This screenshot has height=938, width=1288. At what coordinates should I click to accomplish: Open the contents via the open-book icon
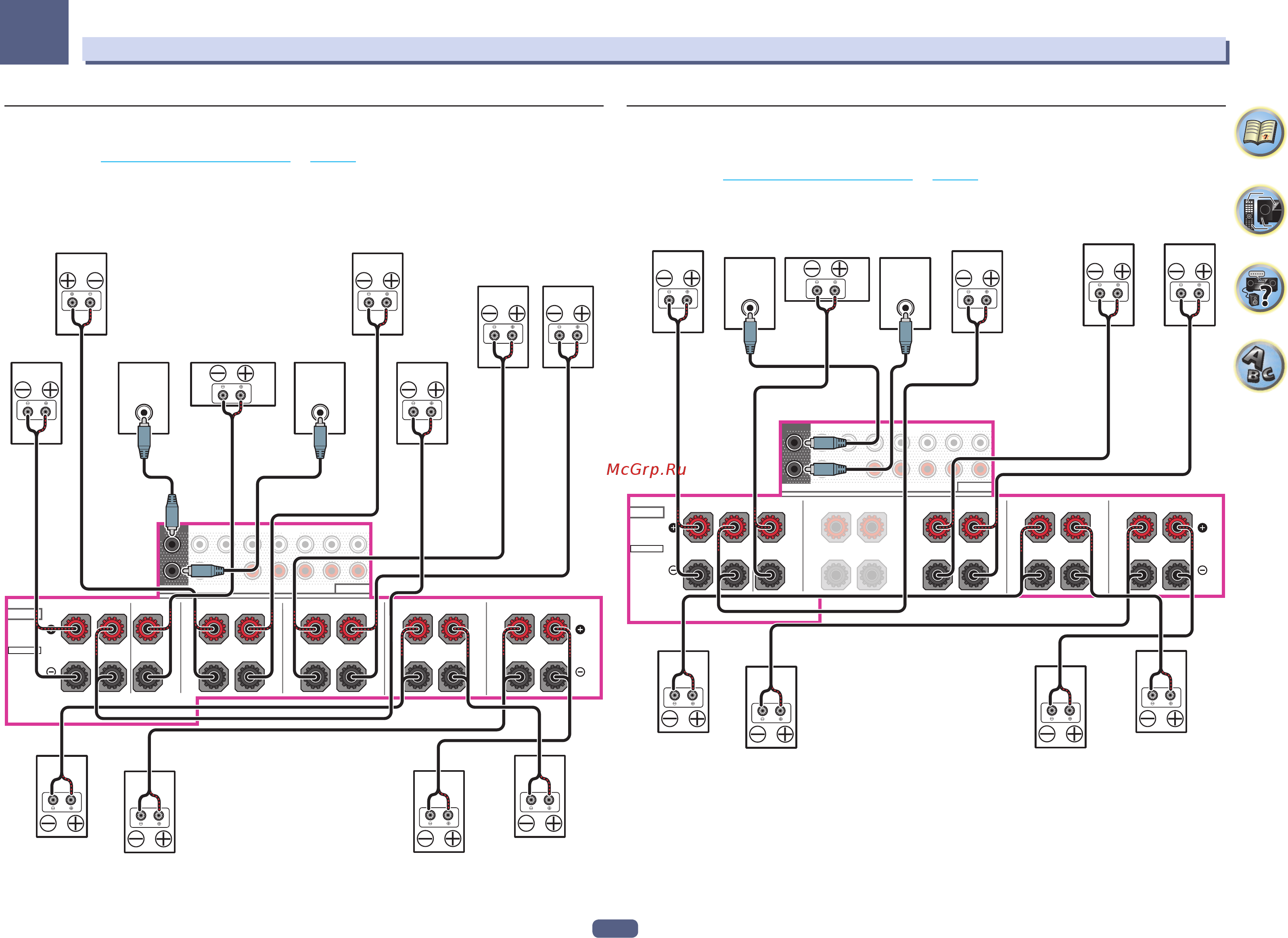click(x=1260, y=132)
